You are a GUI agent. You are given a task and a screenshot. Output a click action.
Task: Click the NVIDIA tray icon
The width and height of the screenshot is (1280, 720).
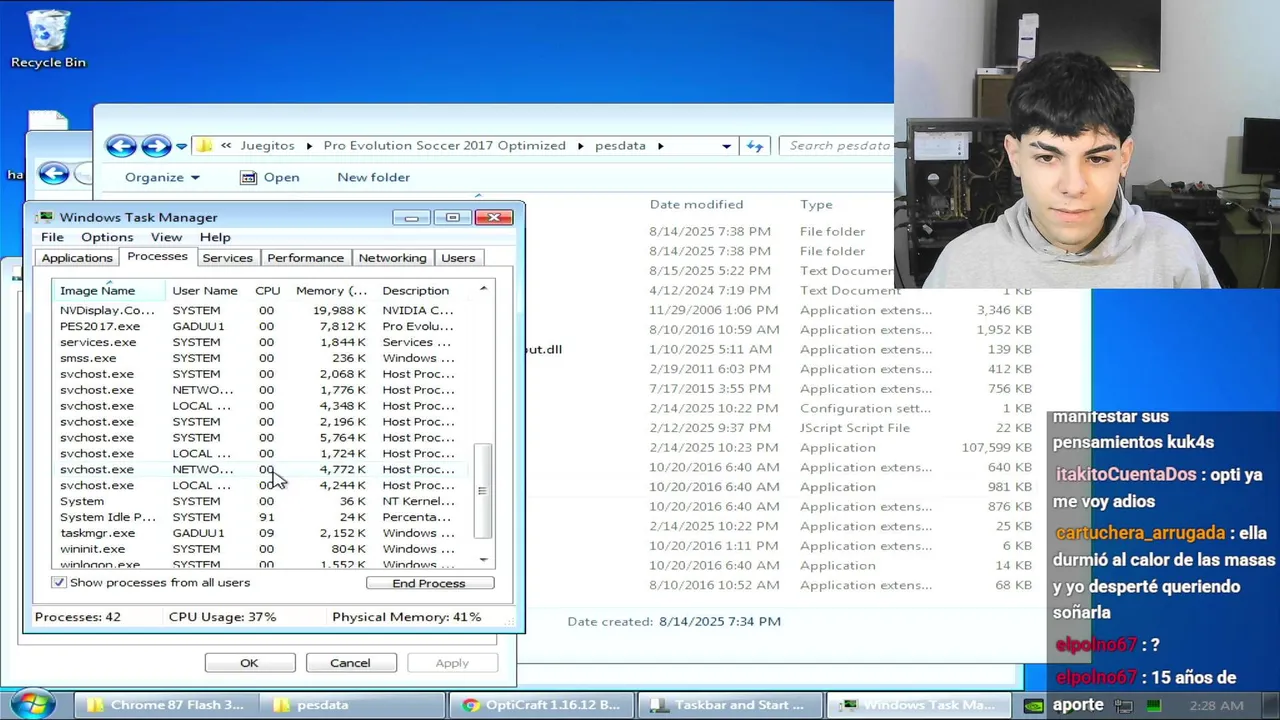1034,706
